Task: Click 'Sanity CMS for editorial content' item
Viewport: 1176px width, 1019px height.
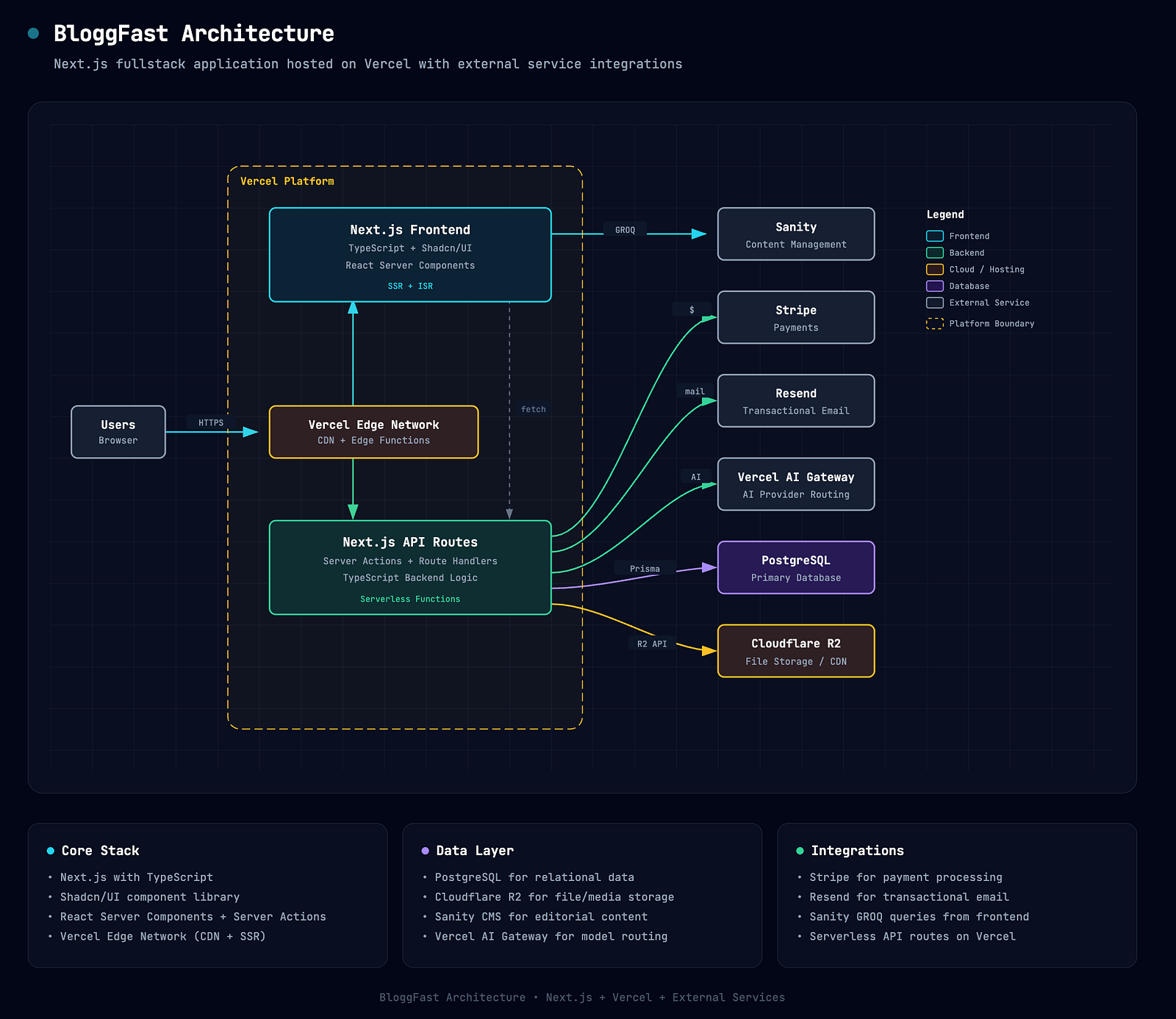Action: click(542, 917)
